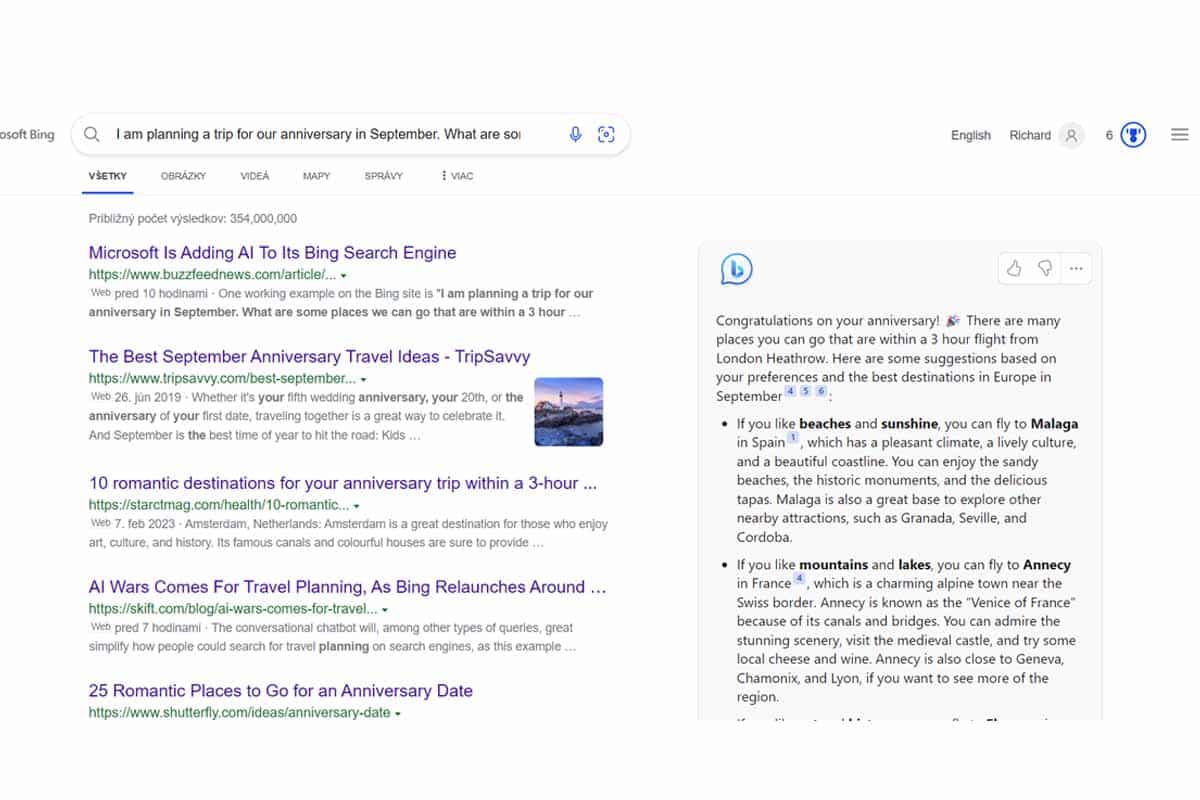The height and width of the screenshot is (800, 1200).
Task: Like the chat answer with thumbs up
Action: click(x=1014, y=268)
